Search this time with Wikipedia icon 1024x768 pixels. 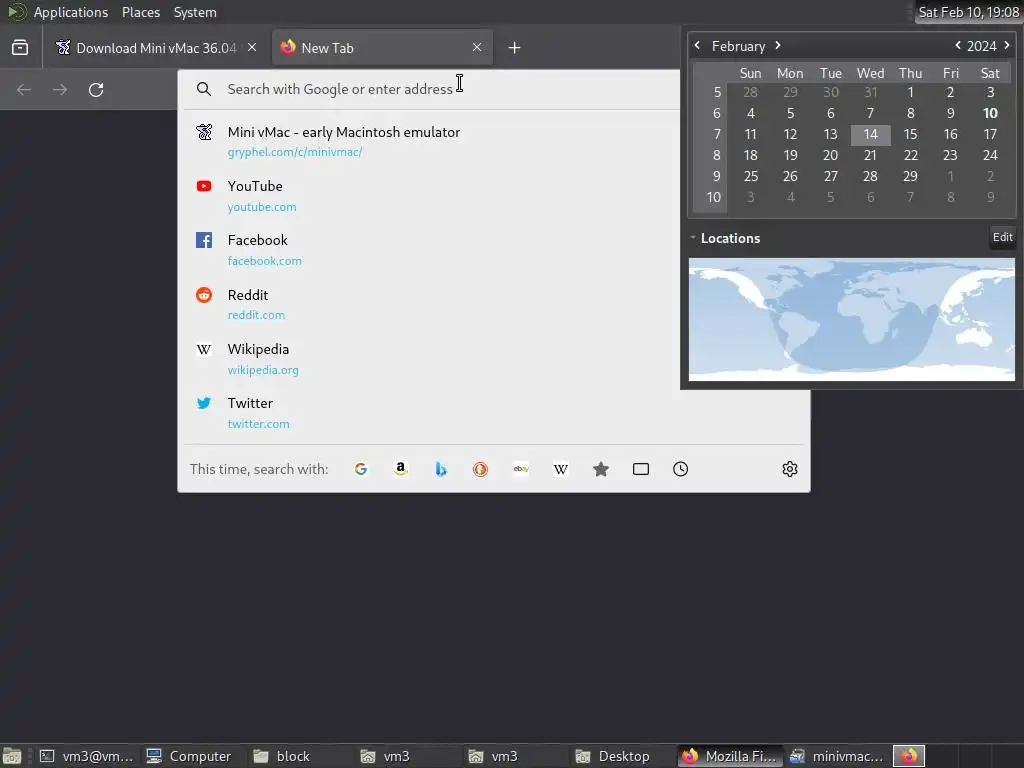pyautogui.click(x=560, y=469)
